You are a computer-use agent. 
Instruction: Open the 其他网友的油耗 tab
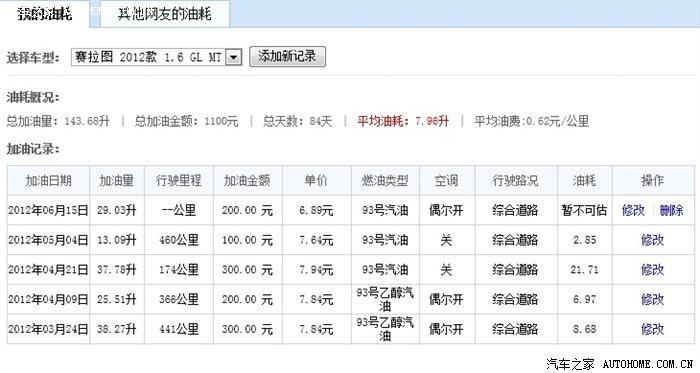coord(164,14)
